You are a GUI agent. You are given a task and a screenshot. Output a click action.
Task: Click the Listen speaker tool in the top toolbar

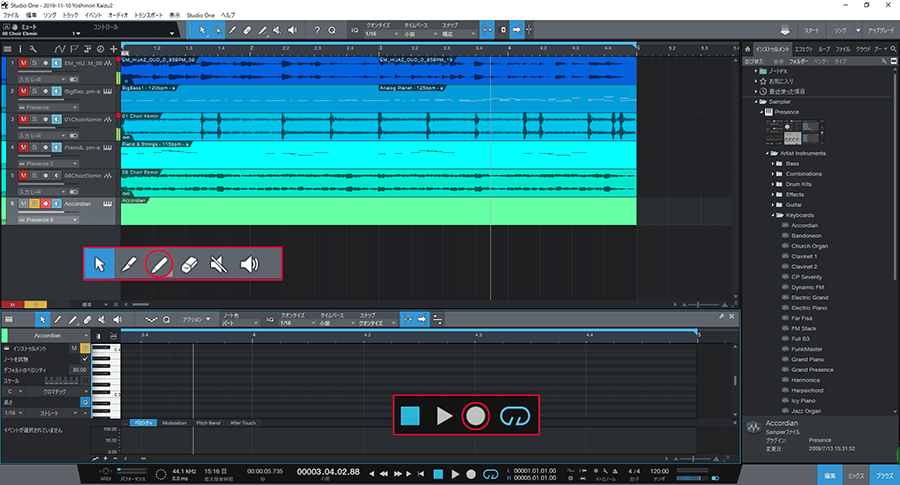291,30
